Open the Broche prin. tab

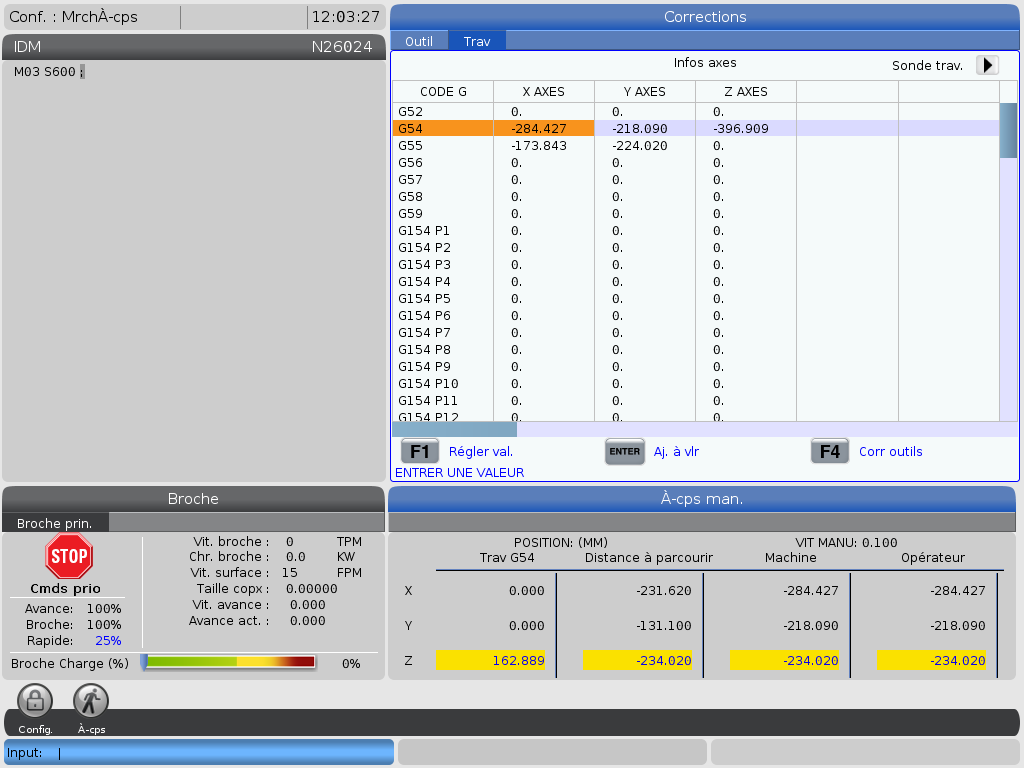click(54, 523)
